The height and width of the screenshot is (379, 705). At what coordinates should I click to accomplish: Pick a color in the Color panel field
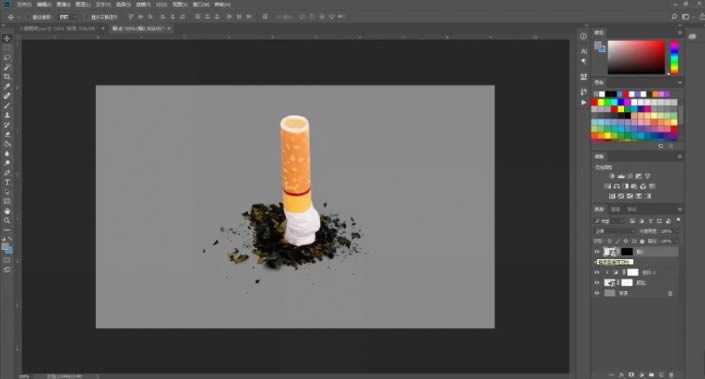point(636,57)
